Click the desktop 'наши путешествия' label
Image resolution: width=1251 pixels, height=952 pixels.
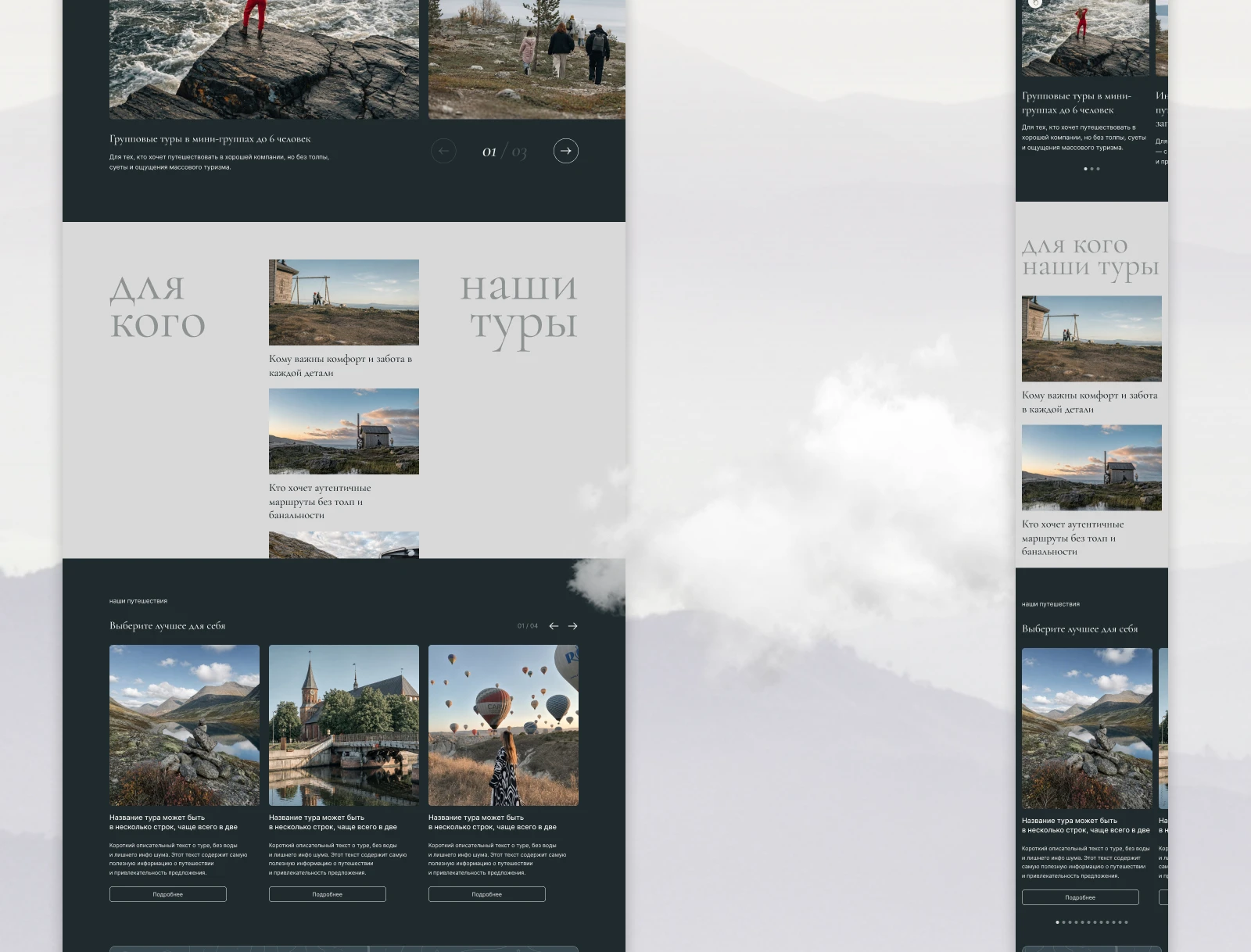[x=138, y=601]
